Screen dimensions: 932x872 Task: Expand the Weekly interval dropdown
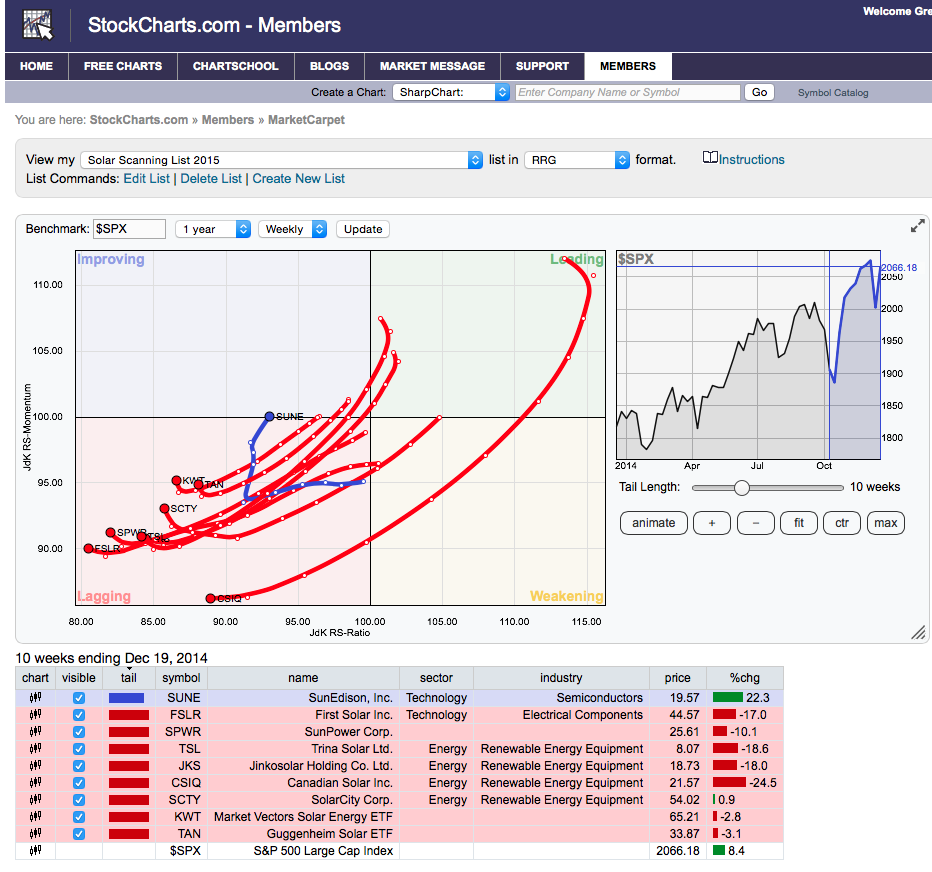point(292,229)
